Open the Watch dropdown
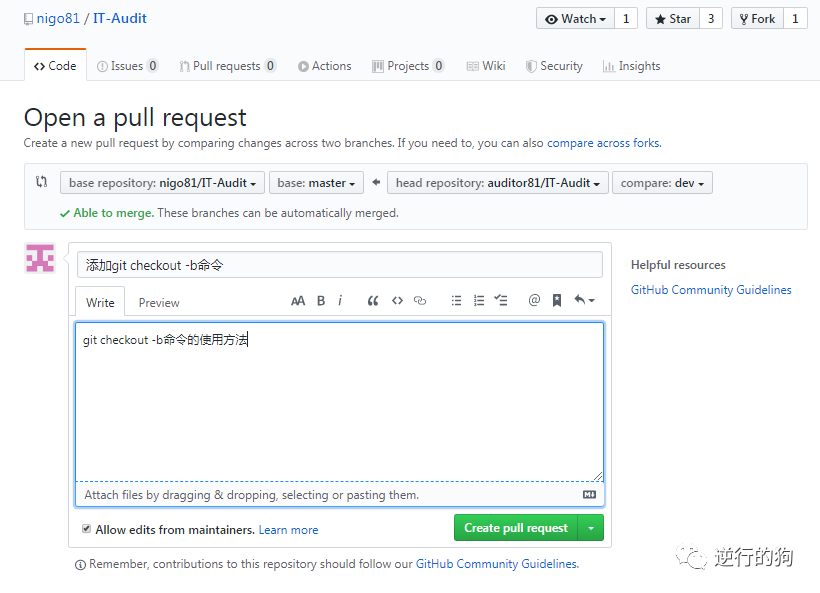The image size is (820, 593). point(575,19)
